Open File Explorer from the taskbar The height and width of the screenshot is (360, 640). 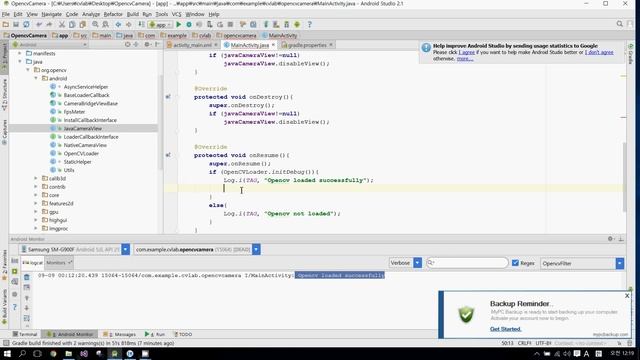click(x=69, y=353)
